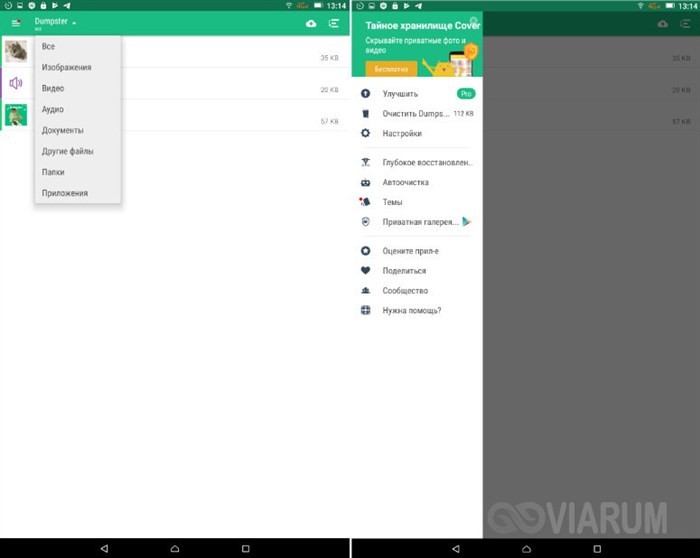Open the sort list icon in left toolbar
700x558 pixels.
(334, 23)
